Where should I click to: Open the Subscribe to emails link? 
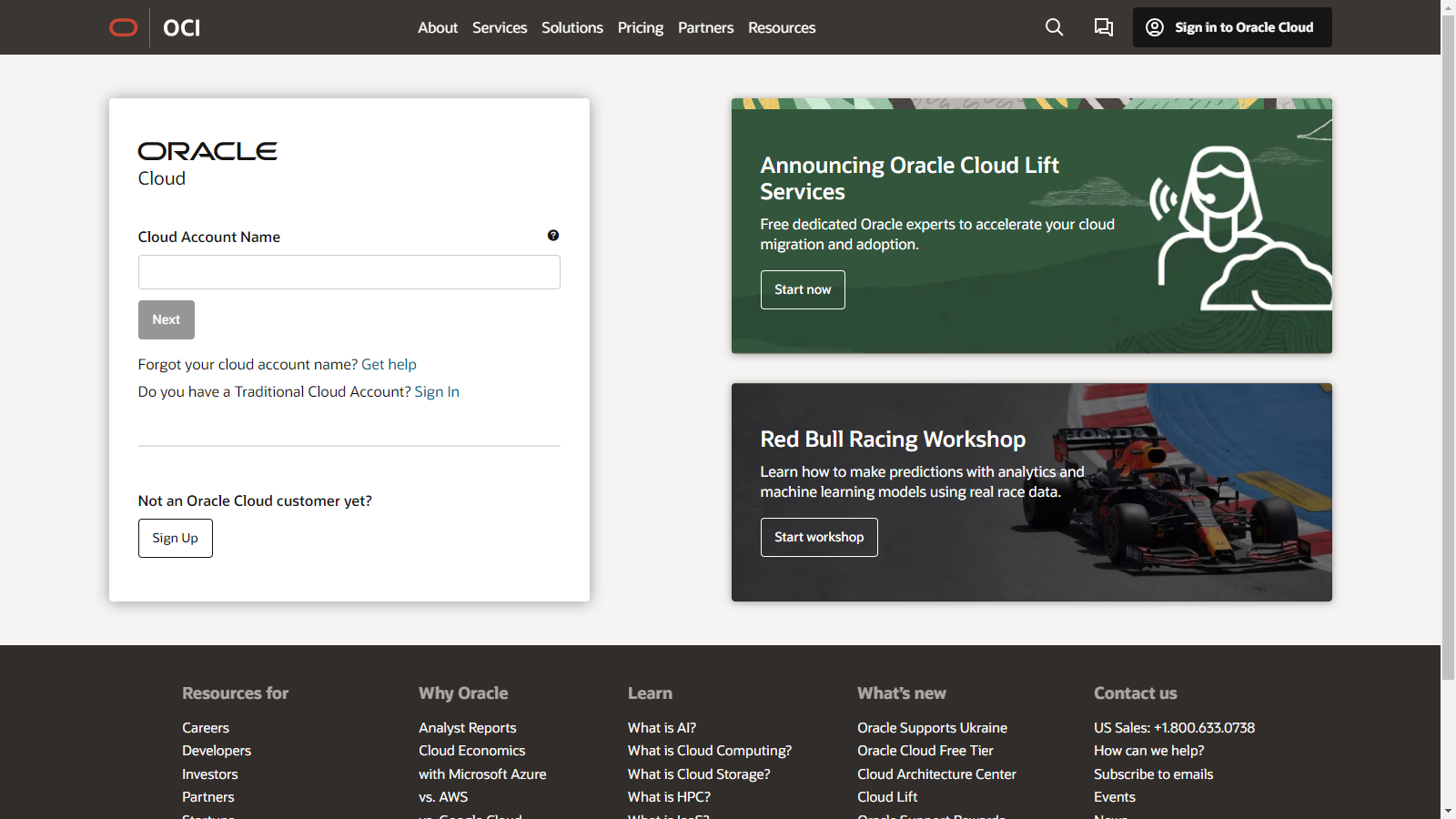point(1153,774)
